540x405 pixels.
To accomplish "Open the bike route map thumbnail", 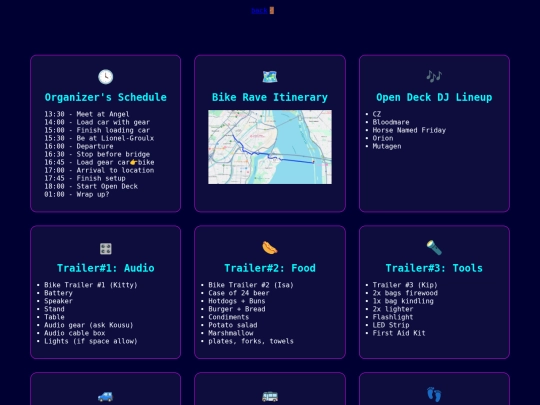I will point(270,147).
